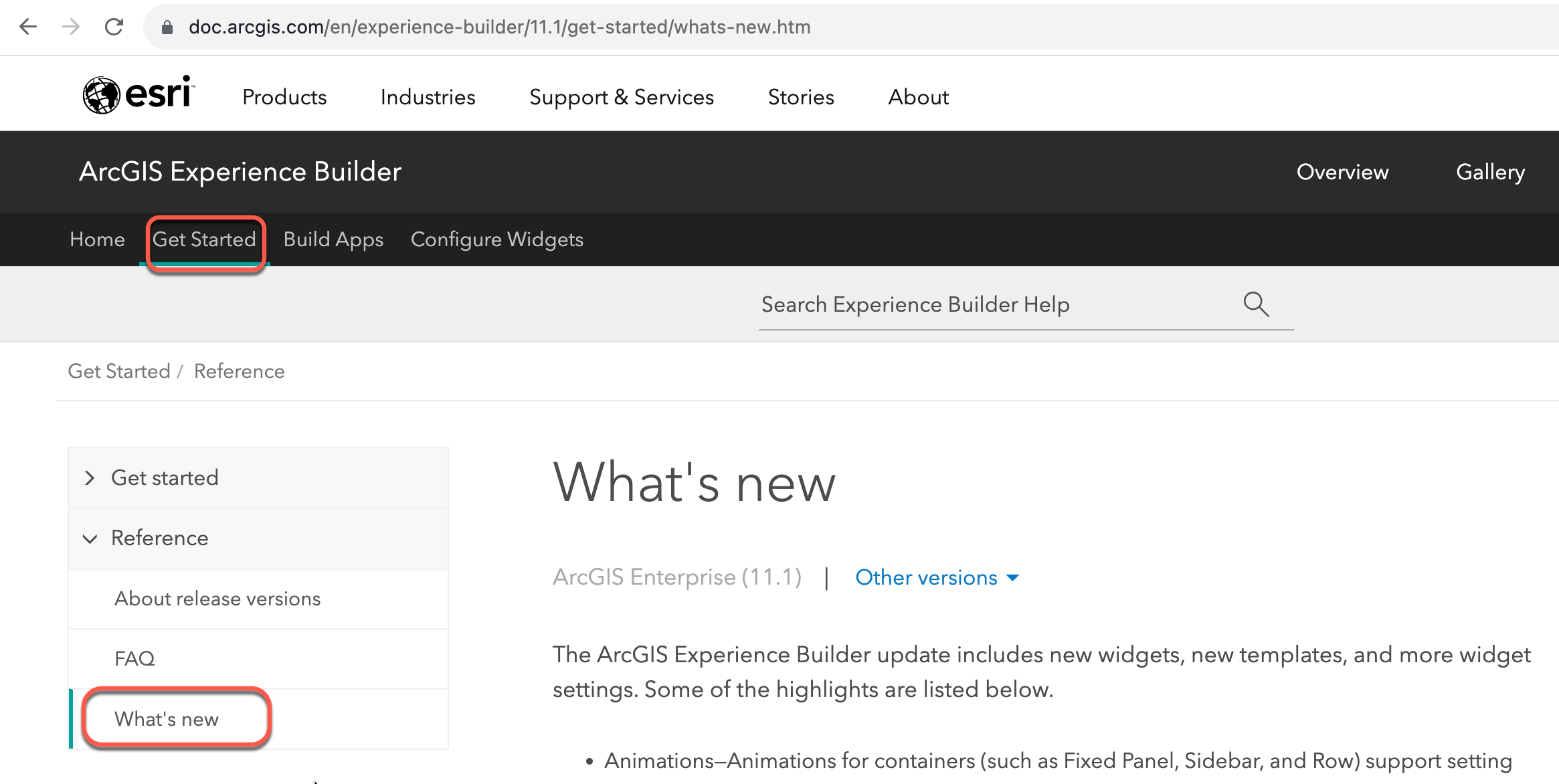Open the Industries menu
This screenshot has height=784, width=1559.
[428, 97]
